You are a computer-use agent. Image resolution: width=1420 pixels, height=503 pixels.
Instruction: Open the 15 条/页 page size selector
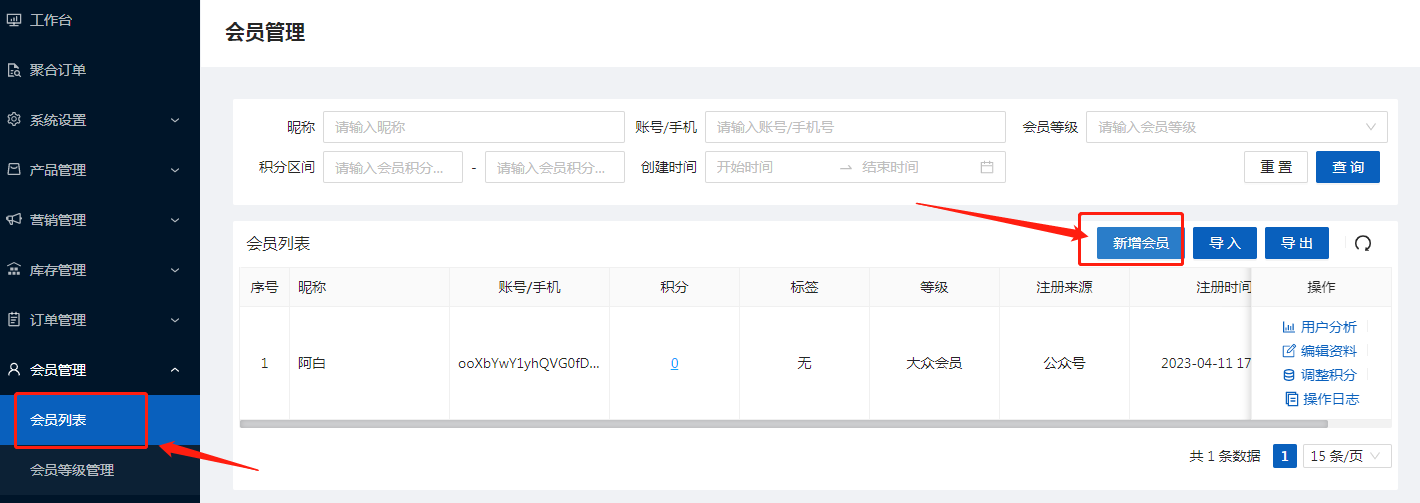[x=1347, y=456]
